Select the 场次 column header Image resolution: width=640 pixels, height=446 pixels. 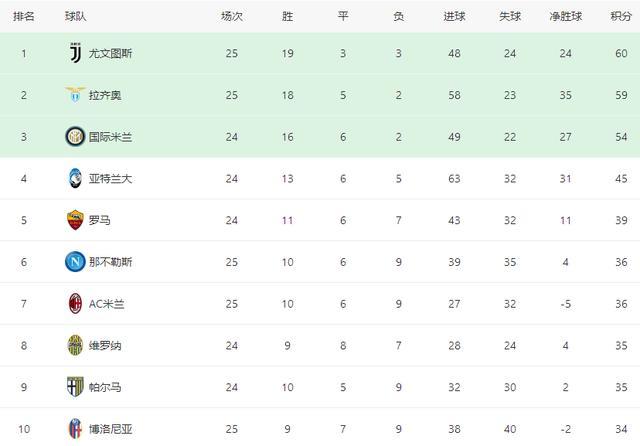point(231,16)
